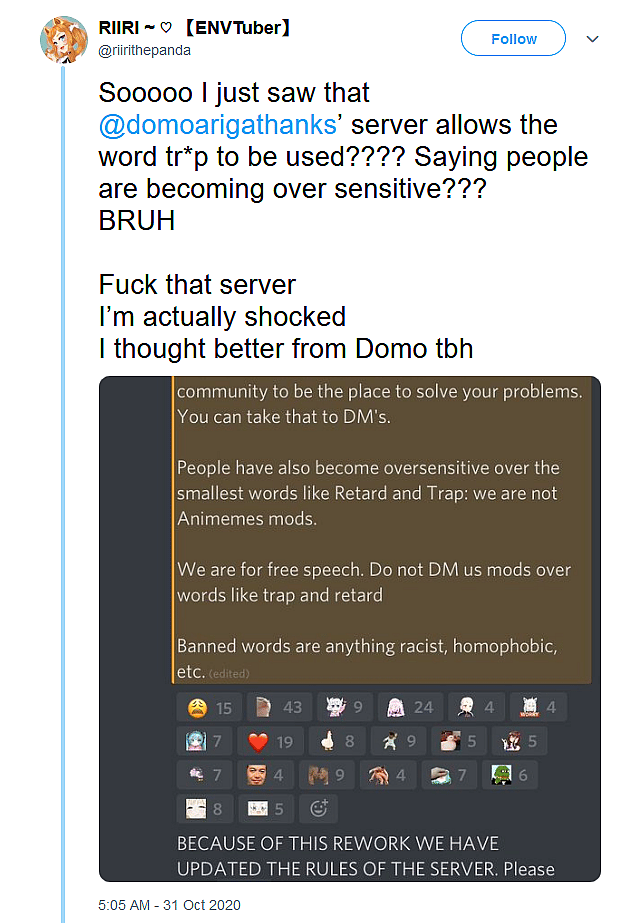The height and width of the screenshot is (923, 640).
Task: Click the add reaction smiley icon
Action: click(x=319, y=807)
